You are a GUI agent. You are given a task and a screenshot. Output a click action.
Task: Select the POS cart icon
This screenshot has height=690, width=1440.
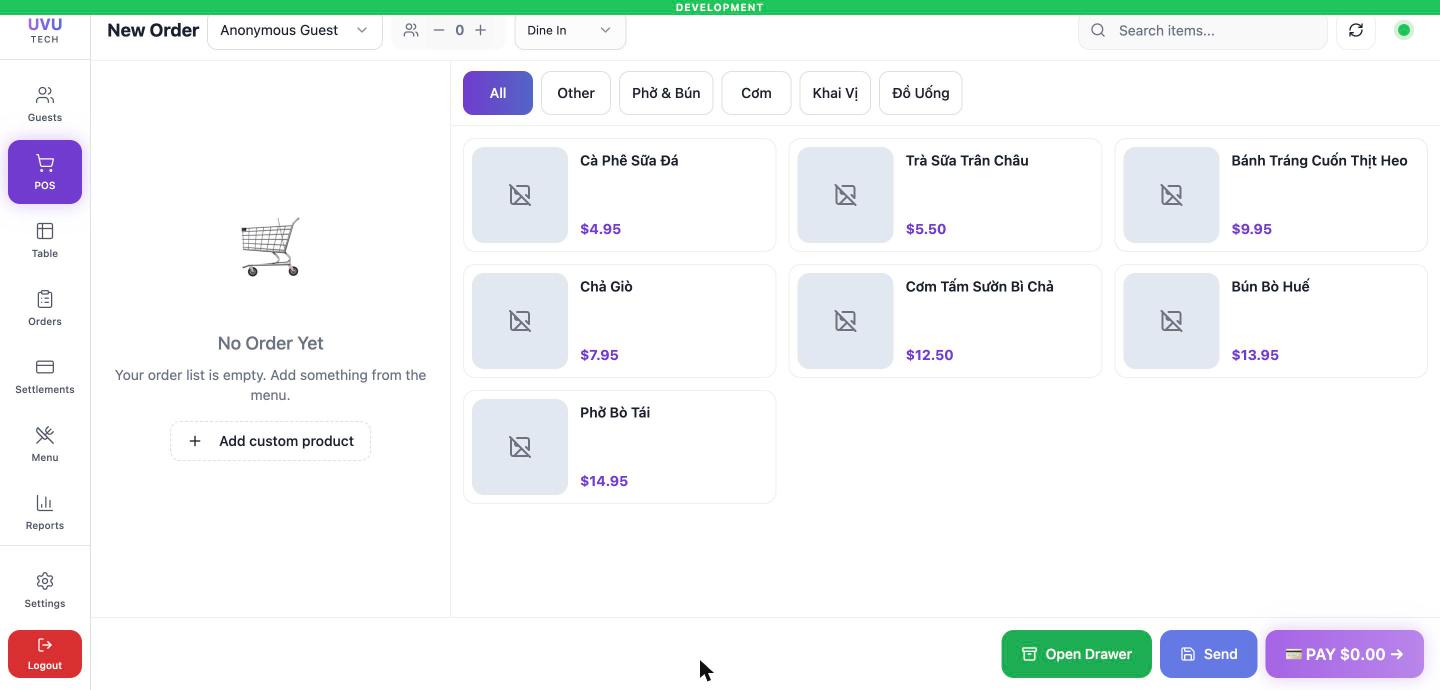tap(45, 163)
